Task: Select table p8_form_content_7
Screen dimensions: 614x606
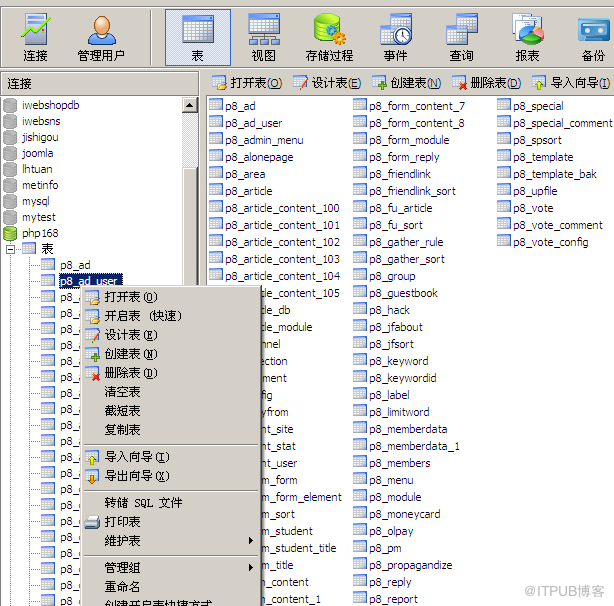Action: tap(417, 106)
